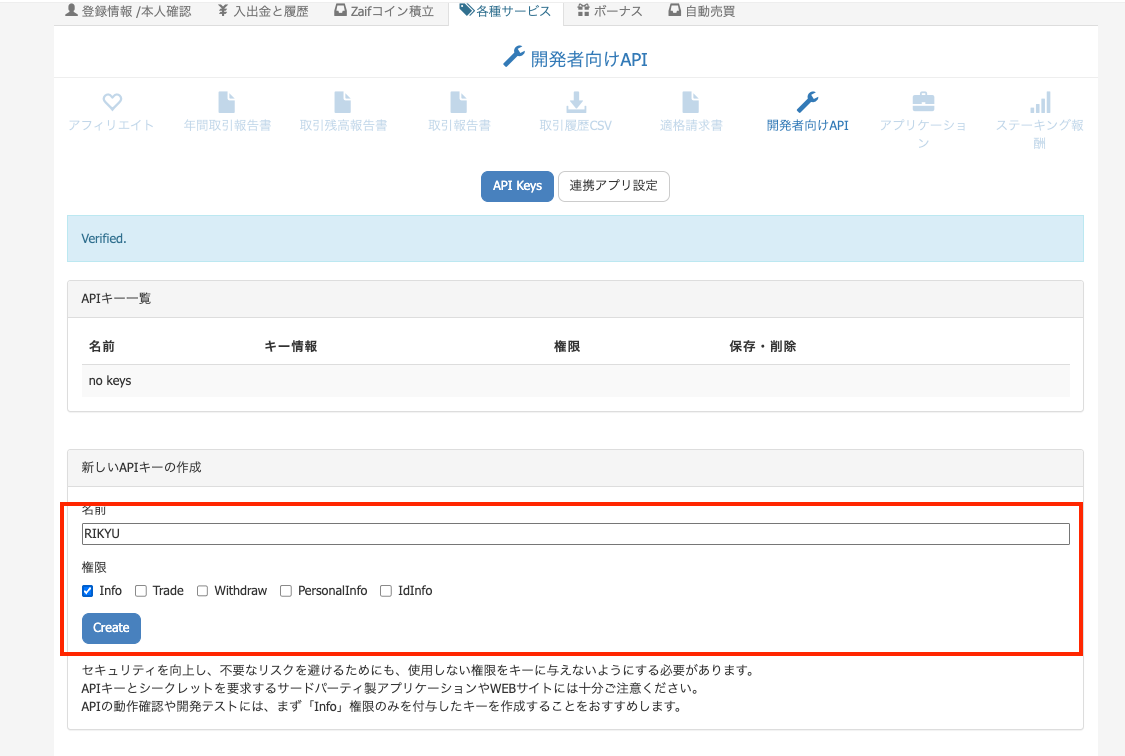Select the 開発者向けAPI wrench icon
1125x756 pixels.
coord(807,102)
